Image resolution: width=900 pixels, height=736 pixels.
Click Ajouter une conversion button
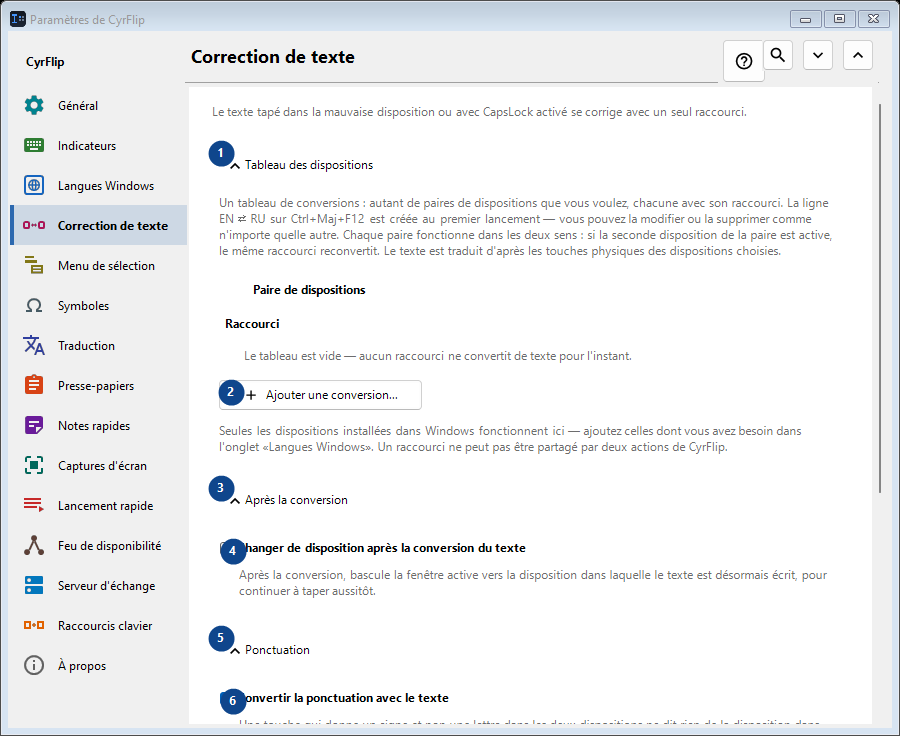pyautogui.click(x=320, y=395)
